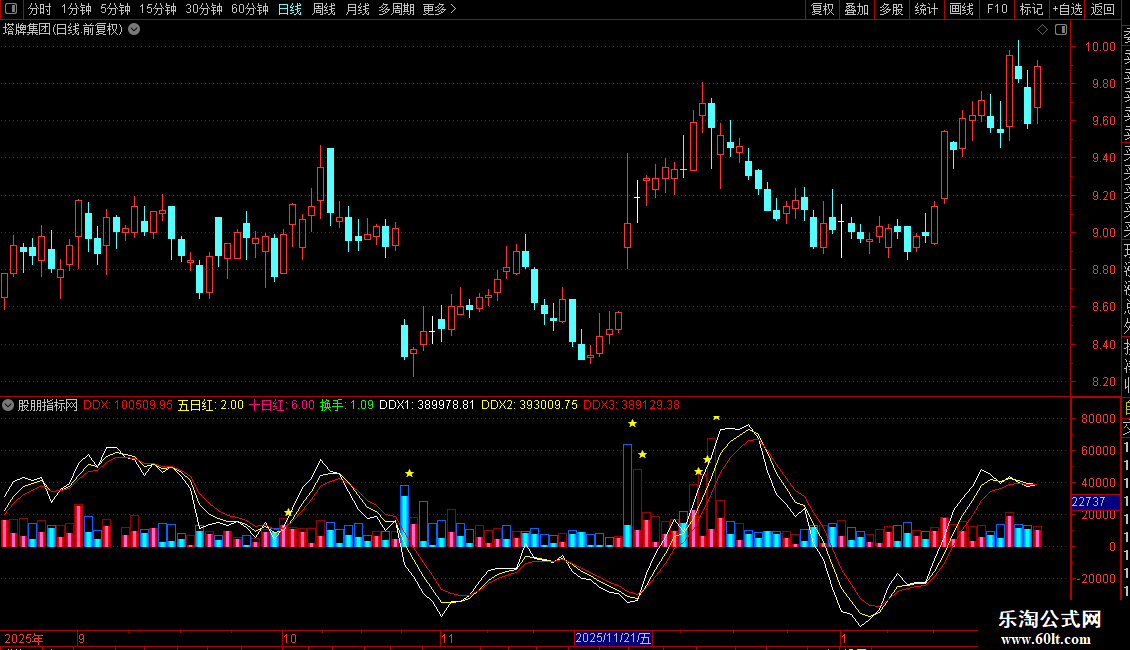Click the DDX: 100509.95 value
1130x650 pixels.
coord(128,405)
